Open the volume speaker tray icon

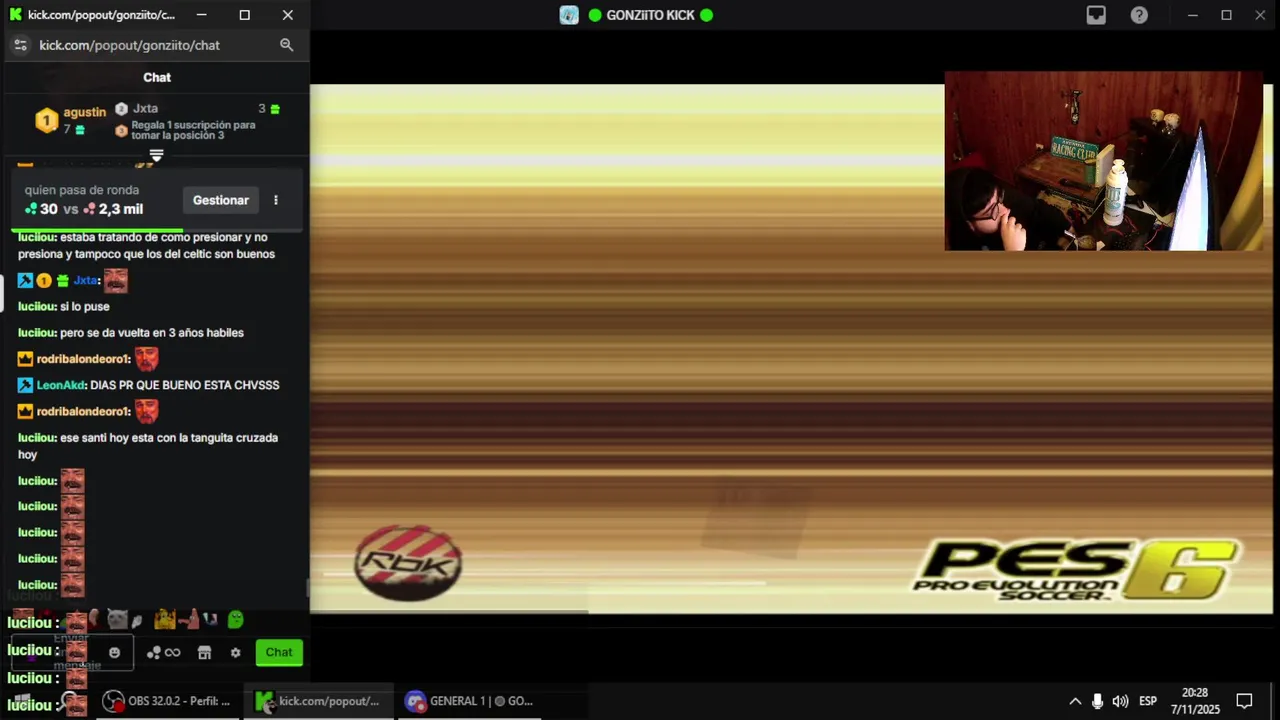(1120, 701)
